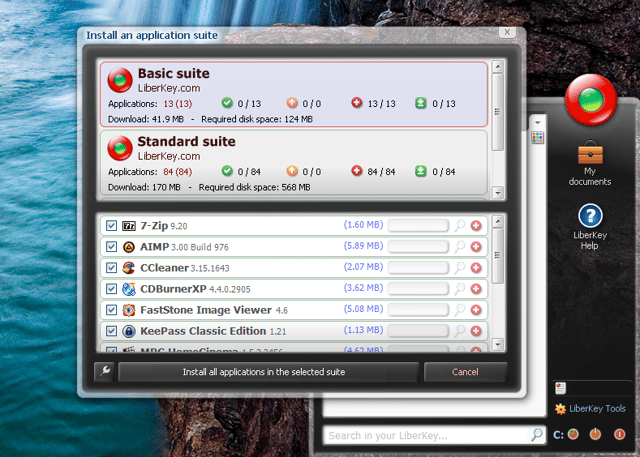Viewport: 640px width, 457px height.
Task: Click the red plus icon in Basic suite
Action: point(357,103)
